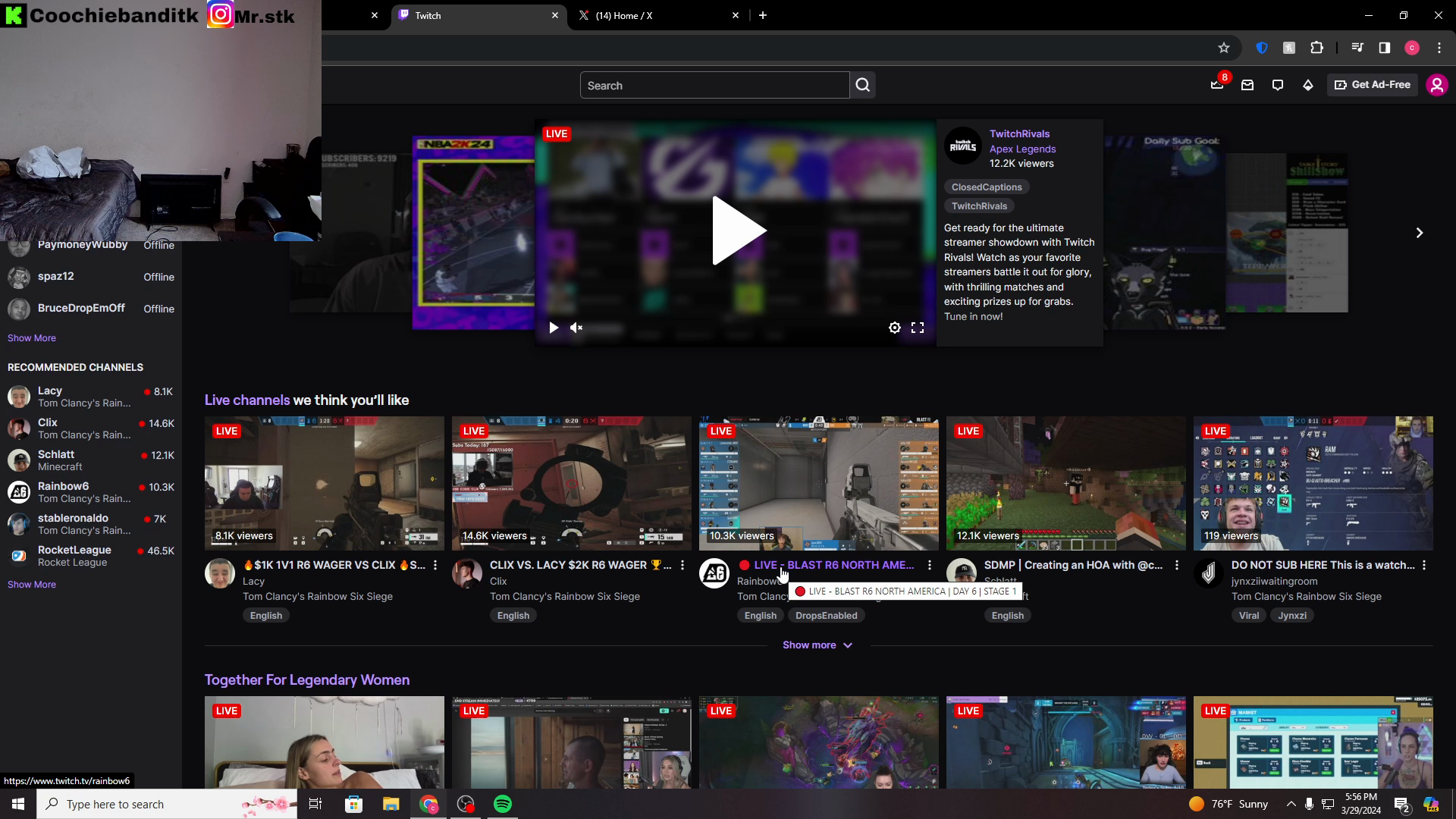Image resolution: width=1456 pixels, height=819 pixels.
Task: Click the Bitwarden shield extension icon
Action: tap(1262, 48)
